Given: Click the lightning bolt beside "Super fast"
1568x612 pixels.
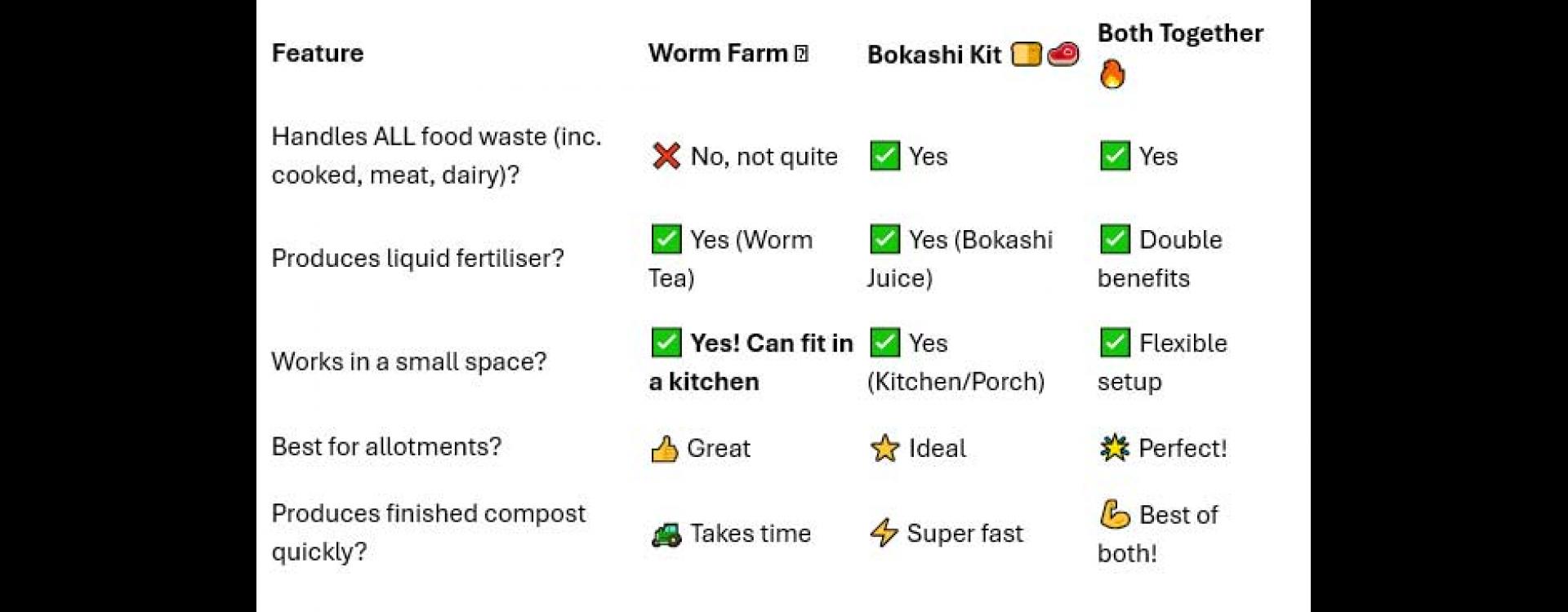Looking at the screenshot, I should [x=884, y=533].
